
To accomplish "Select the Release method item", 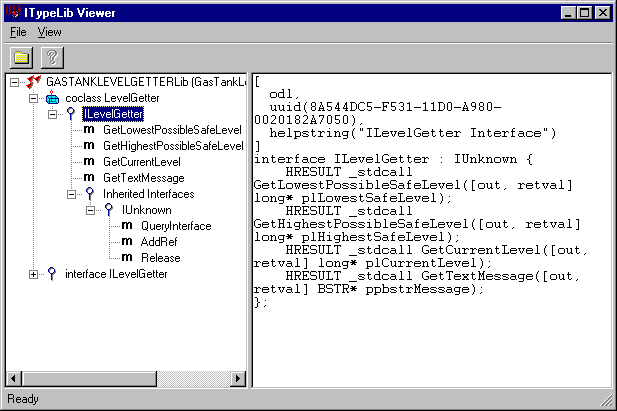I will [x=161, y=258].
